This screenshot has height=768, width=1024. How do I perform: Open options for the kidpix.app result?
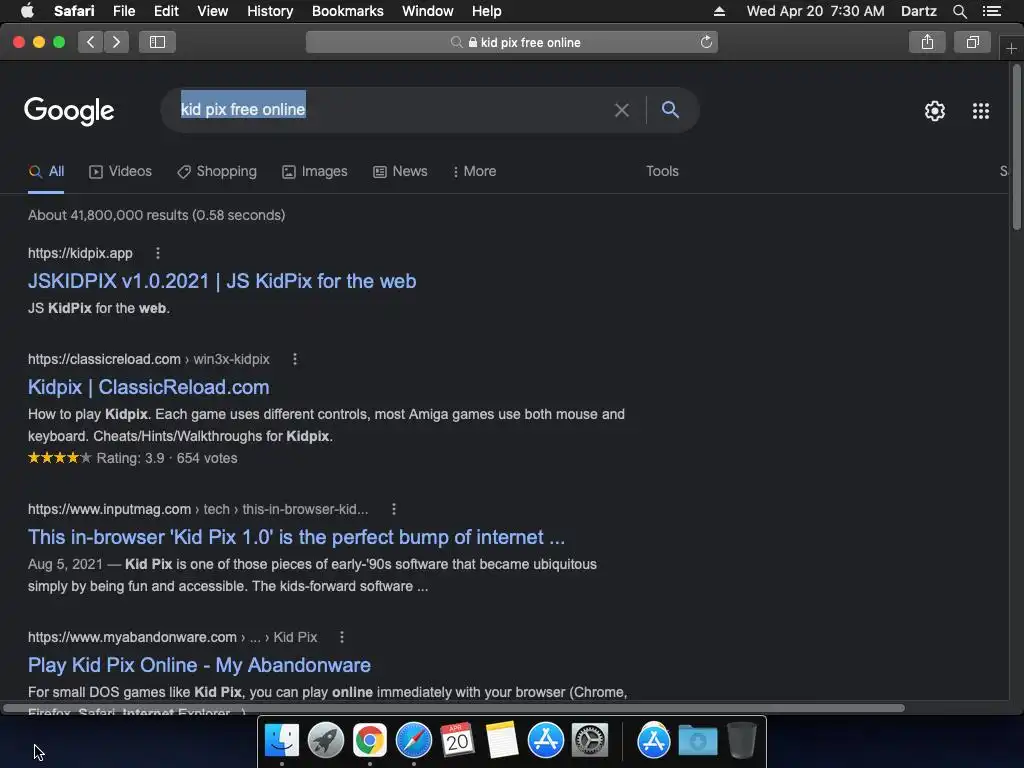click(157, 253)
